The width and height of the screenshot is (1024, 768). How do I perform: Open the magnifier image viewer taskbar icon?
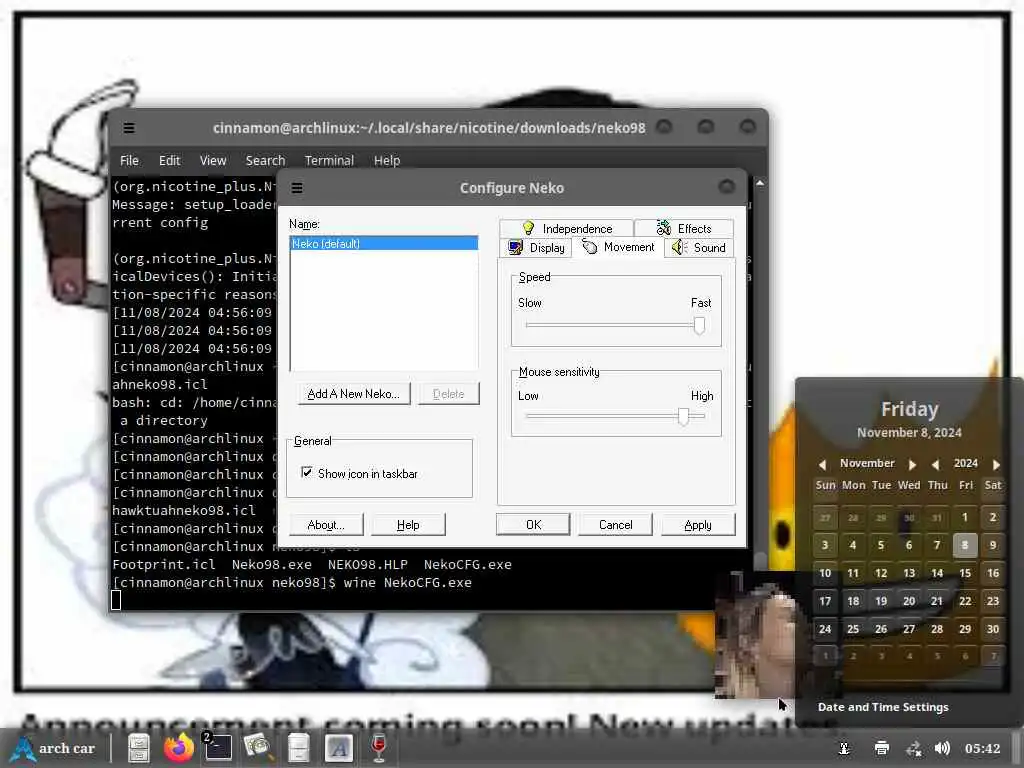257,748
